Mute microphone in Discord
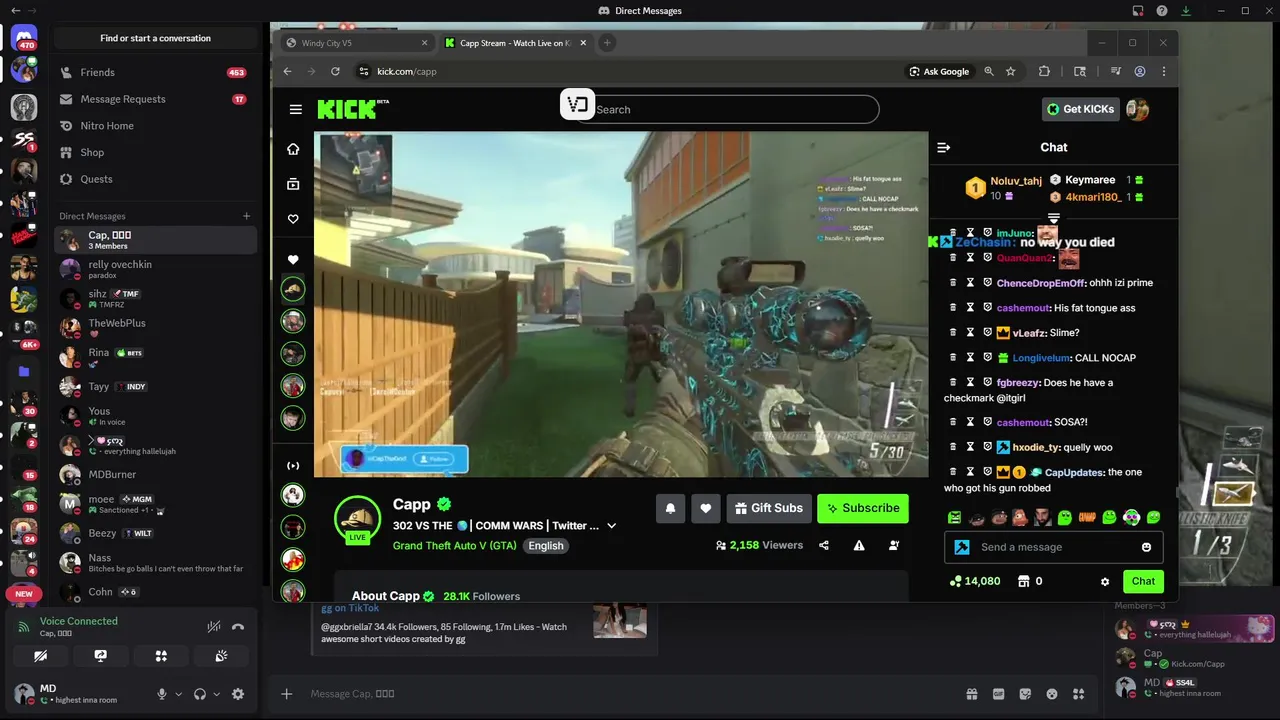 [x=162, y=694]
